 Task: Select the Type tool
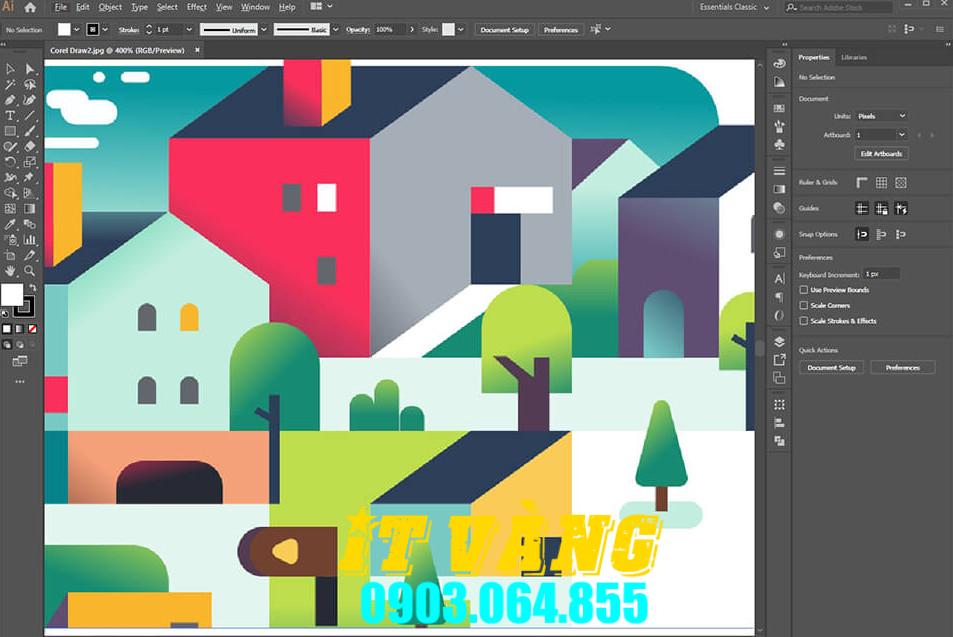pos(10,116)
